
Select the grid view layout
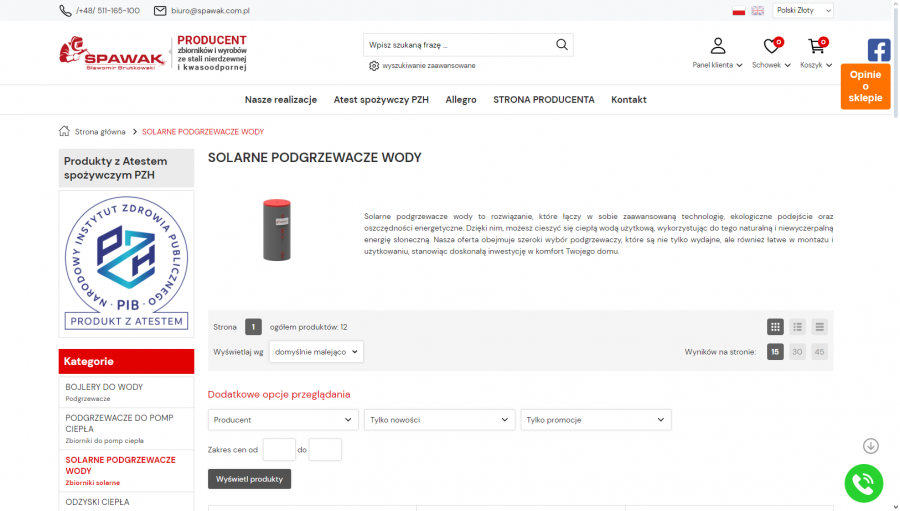pos(775,327)
